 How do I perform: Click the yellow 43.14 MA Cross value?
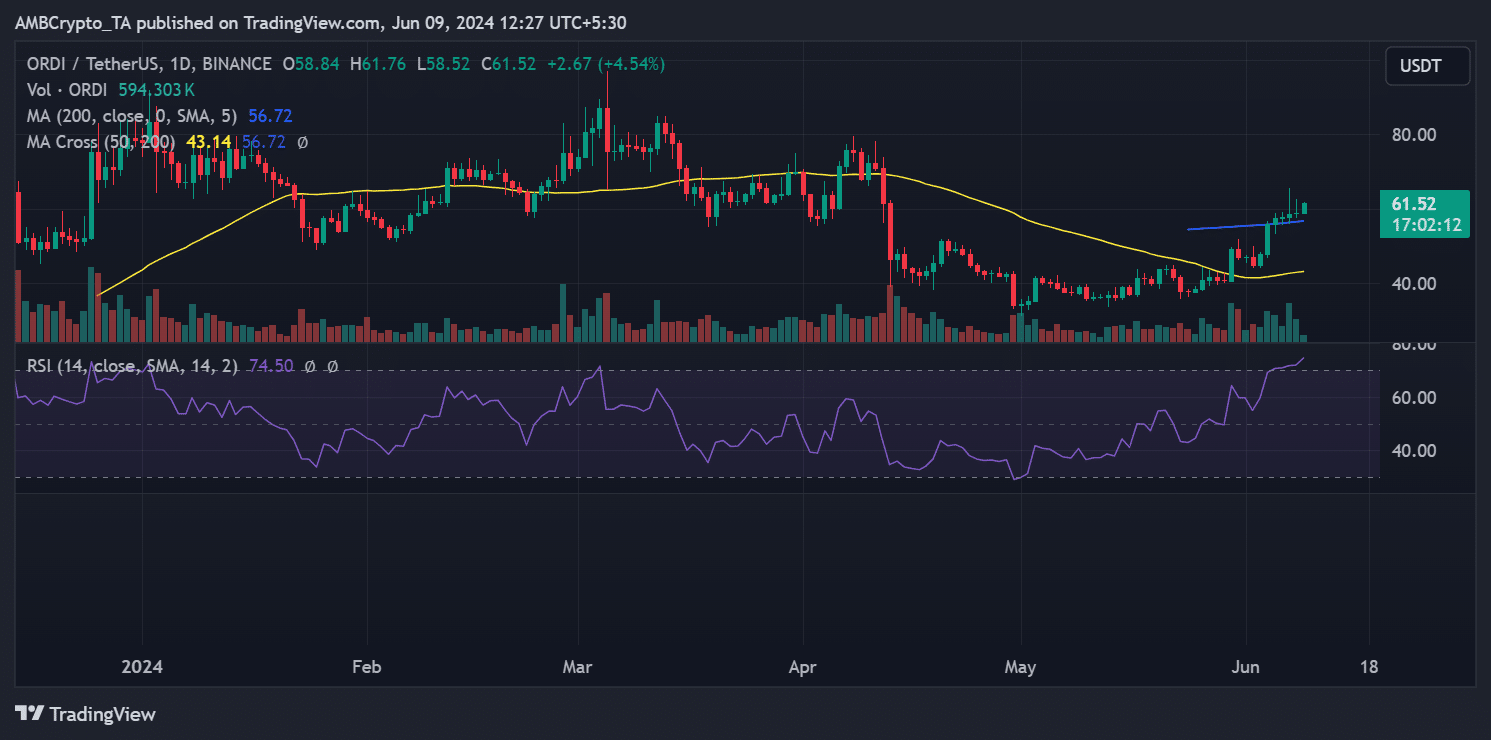[x=208, y=142]
